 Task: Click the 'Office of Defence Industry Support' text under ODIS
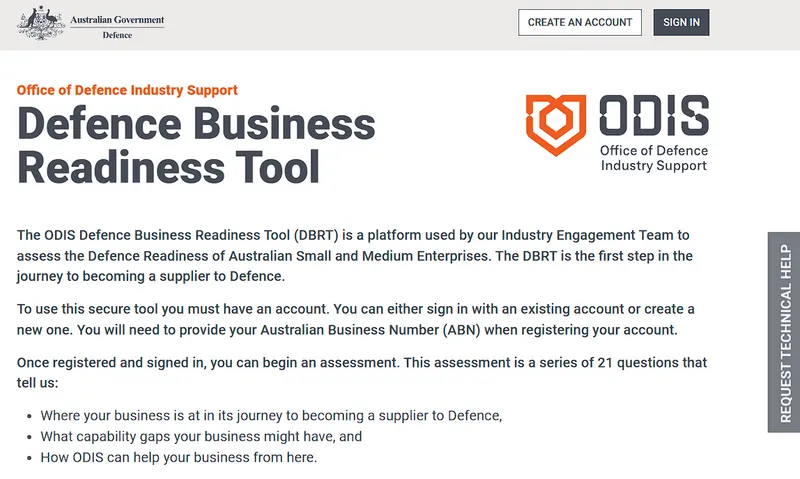click(654, 158)
